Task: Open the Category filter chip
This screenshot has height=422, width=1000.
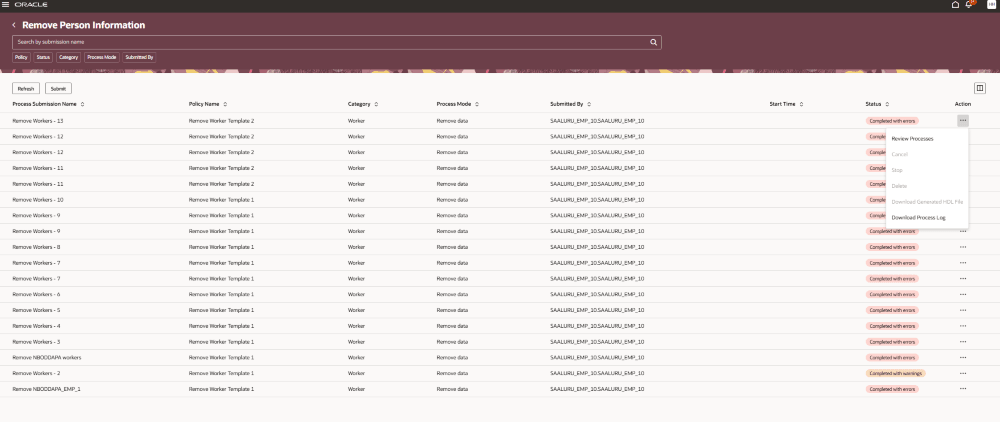Action: pos(68,57)
